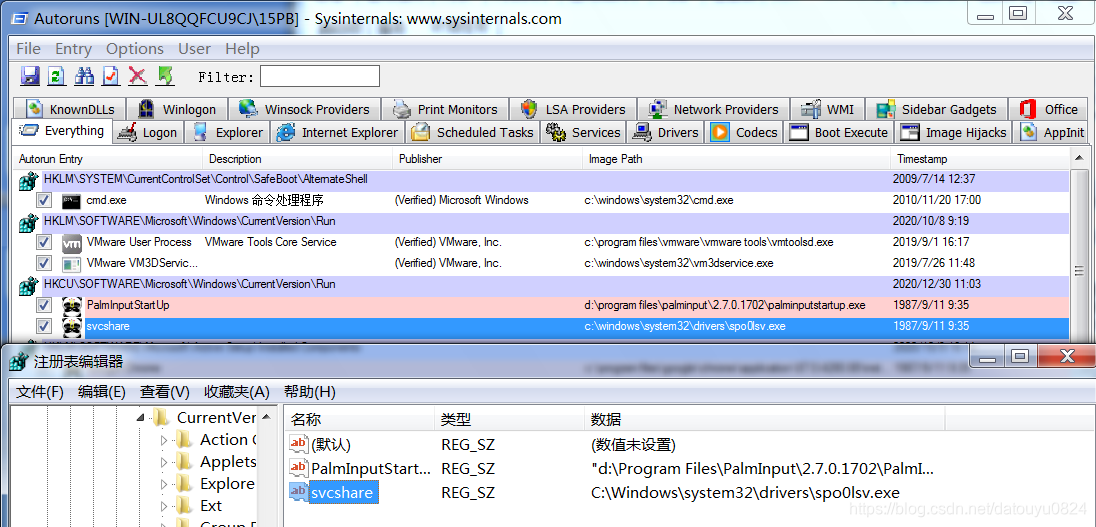This screenshot has width=1096, height=527.
Task: Switch to the Logon tab
Action: pos(147,132)
